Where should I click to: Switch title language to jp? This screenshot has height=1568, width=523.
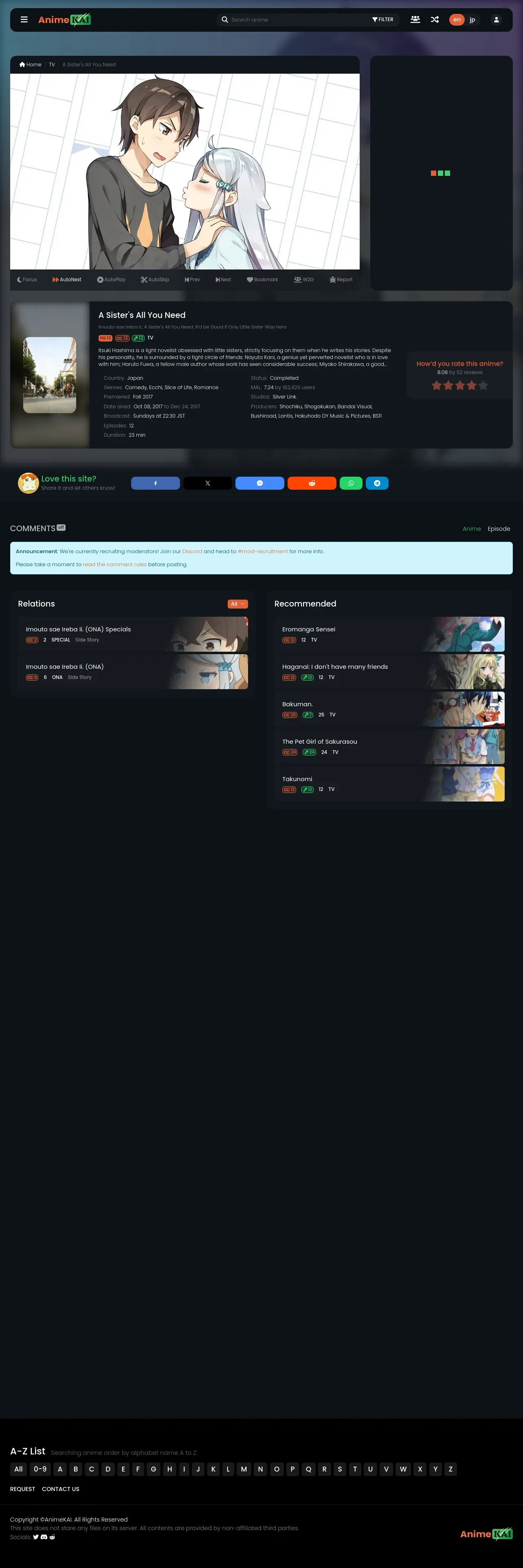(x=472, y=20)
